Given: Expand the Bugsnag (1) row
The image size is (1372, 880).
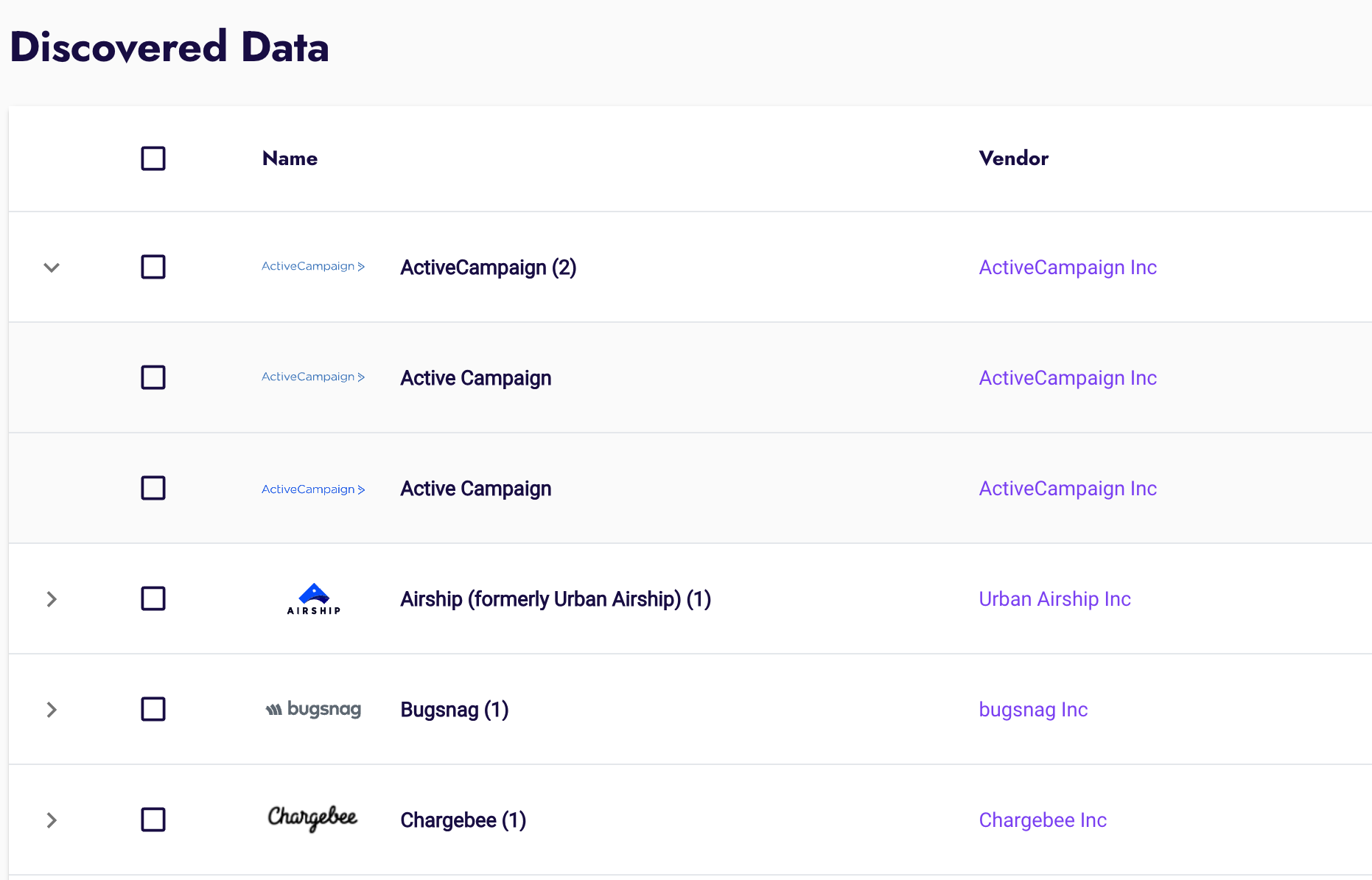Looking at the screenshot, I should (52, 710).
